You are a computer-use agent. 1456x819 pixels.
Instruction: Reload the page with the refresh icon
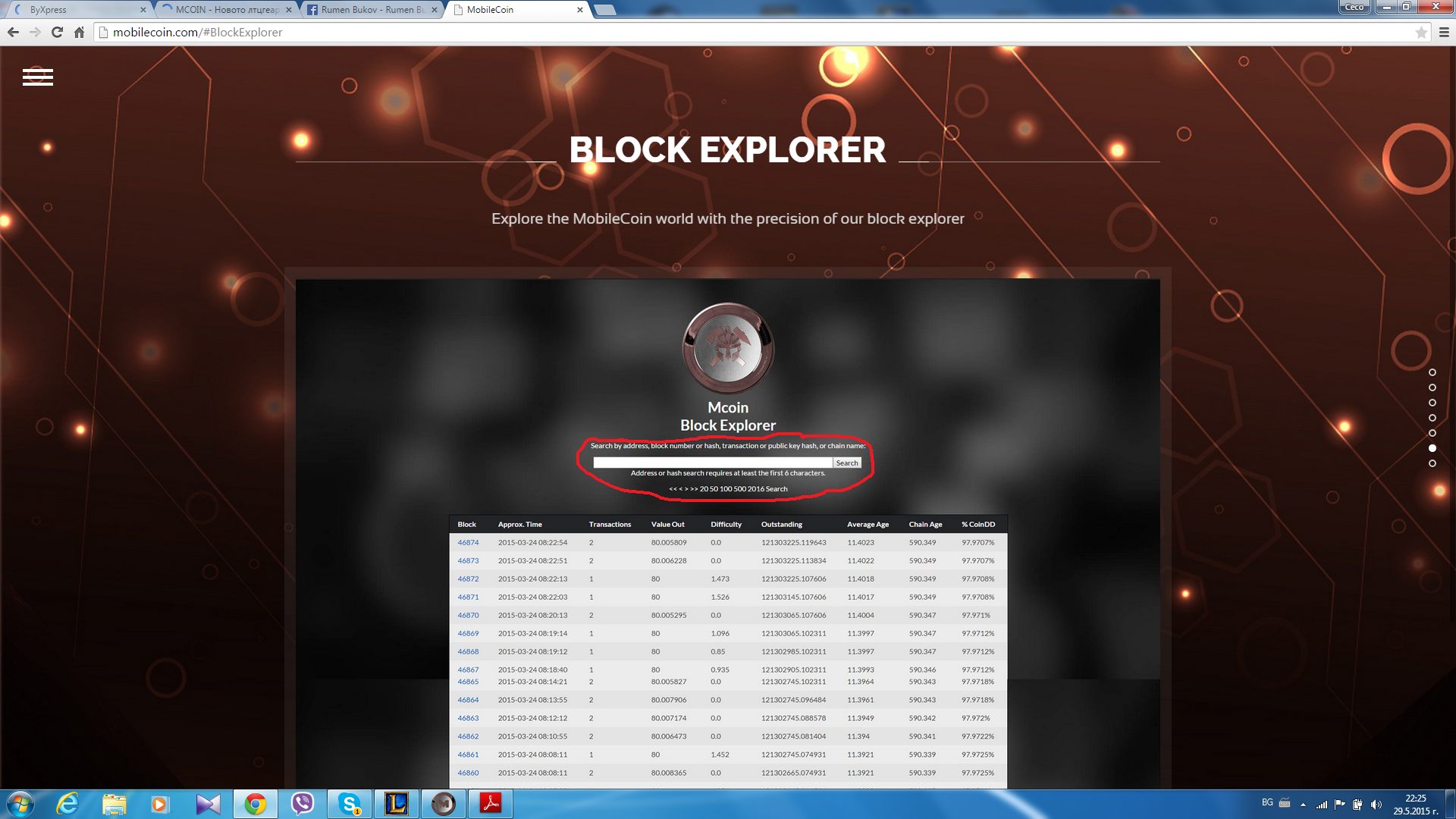click(x=57, y=32)
